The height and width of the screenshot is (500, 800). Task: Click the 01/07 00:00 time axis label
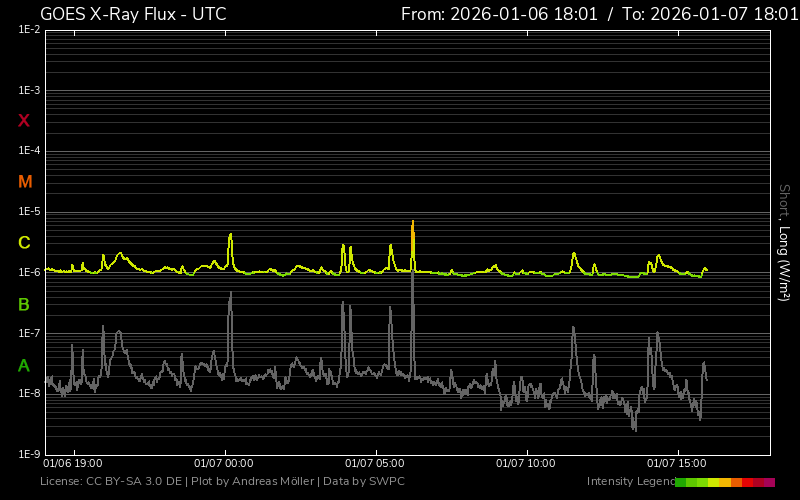pyautogui.click(x=222, y=463)
